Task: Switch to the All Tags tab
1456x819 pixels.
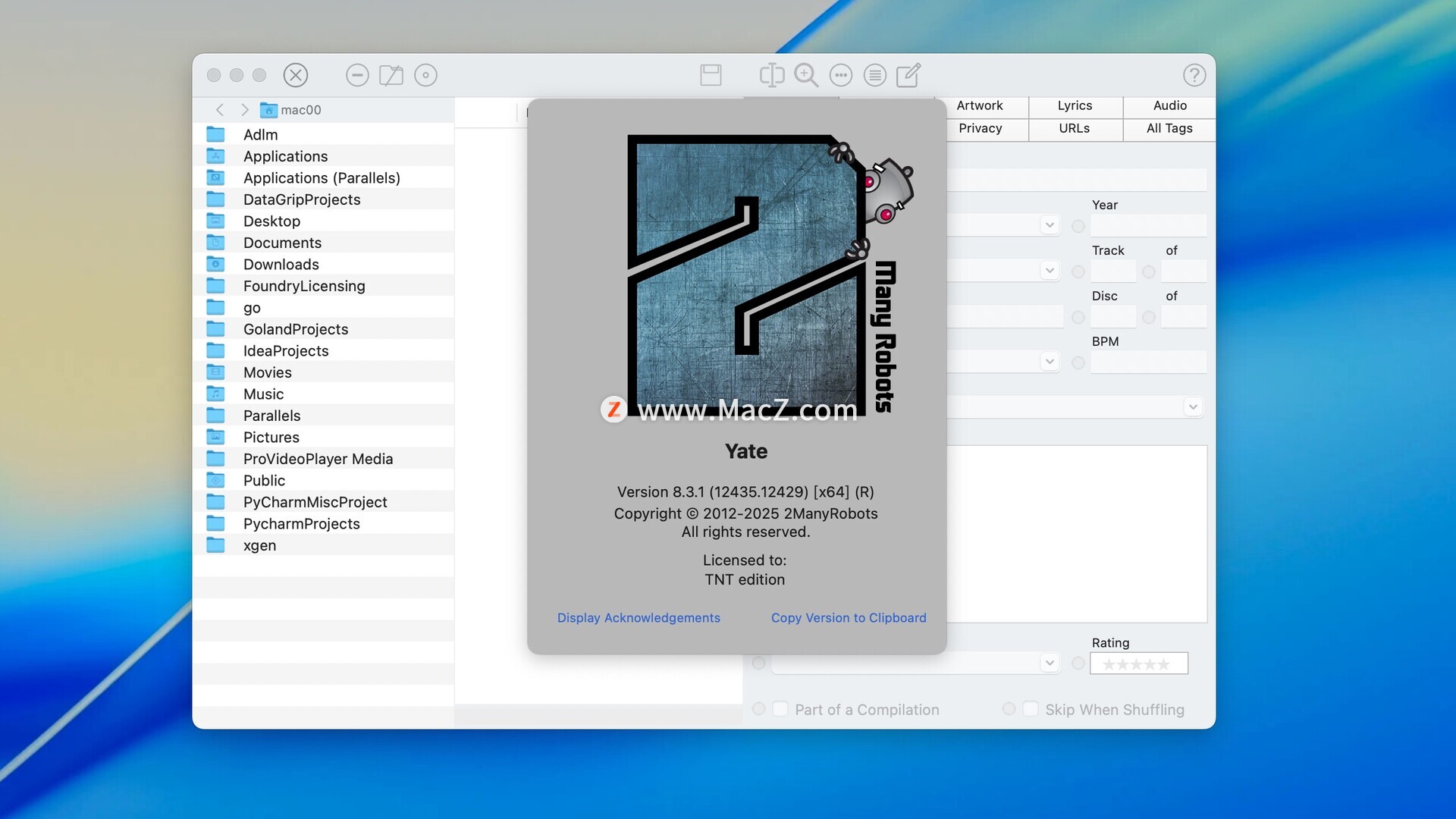Action: click(x=1169, y=128)
